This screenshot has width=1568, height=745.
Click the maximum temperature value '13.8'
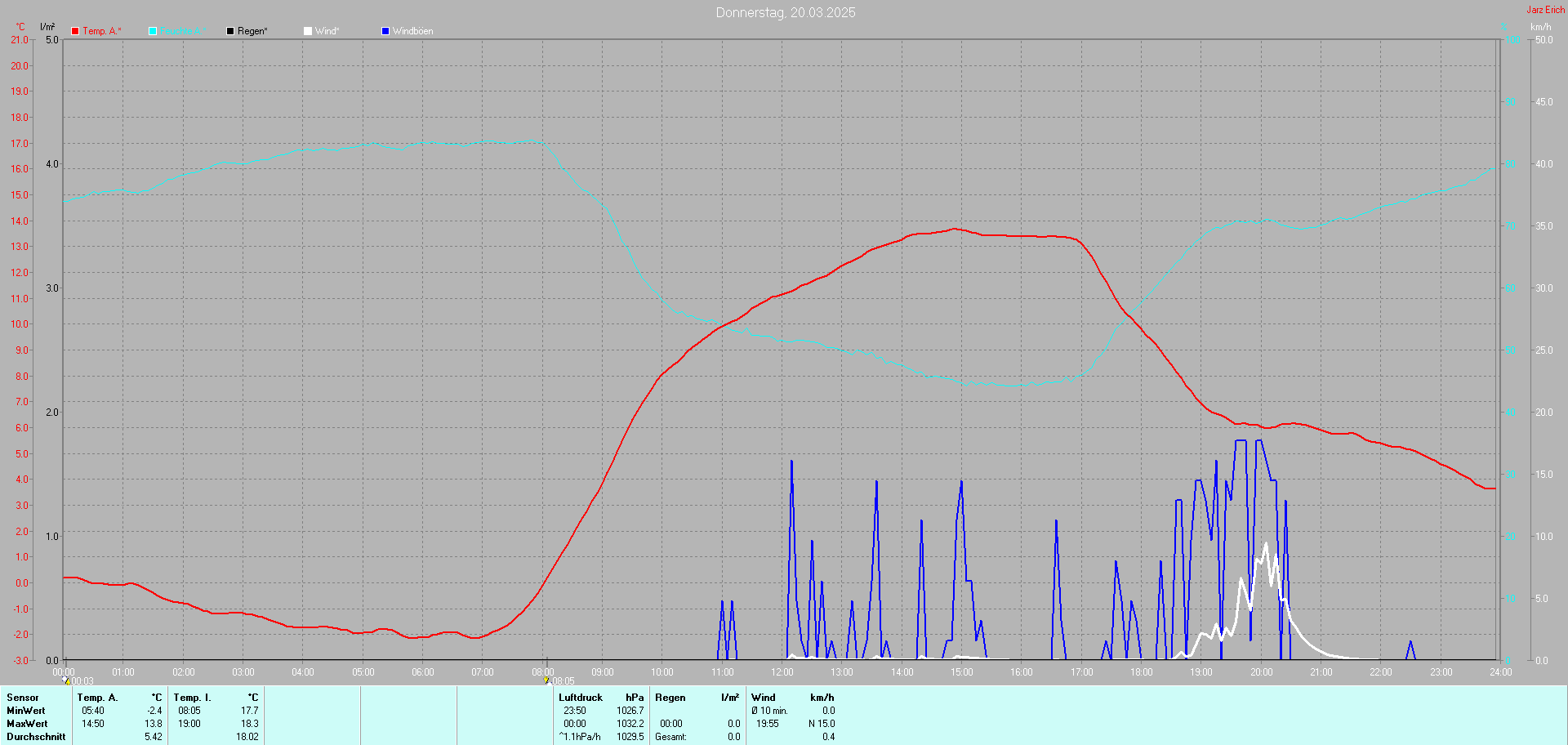pos(154,724)
